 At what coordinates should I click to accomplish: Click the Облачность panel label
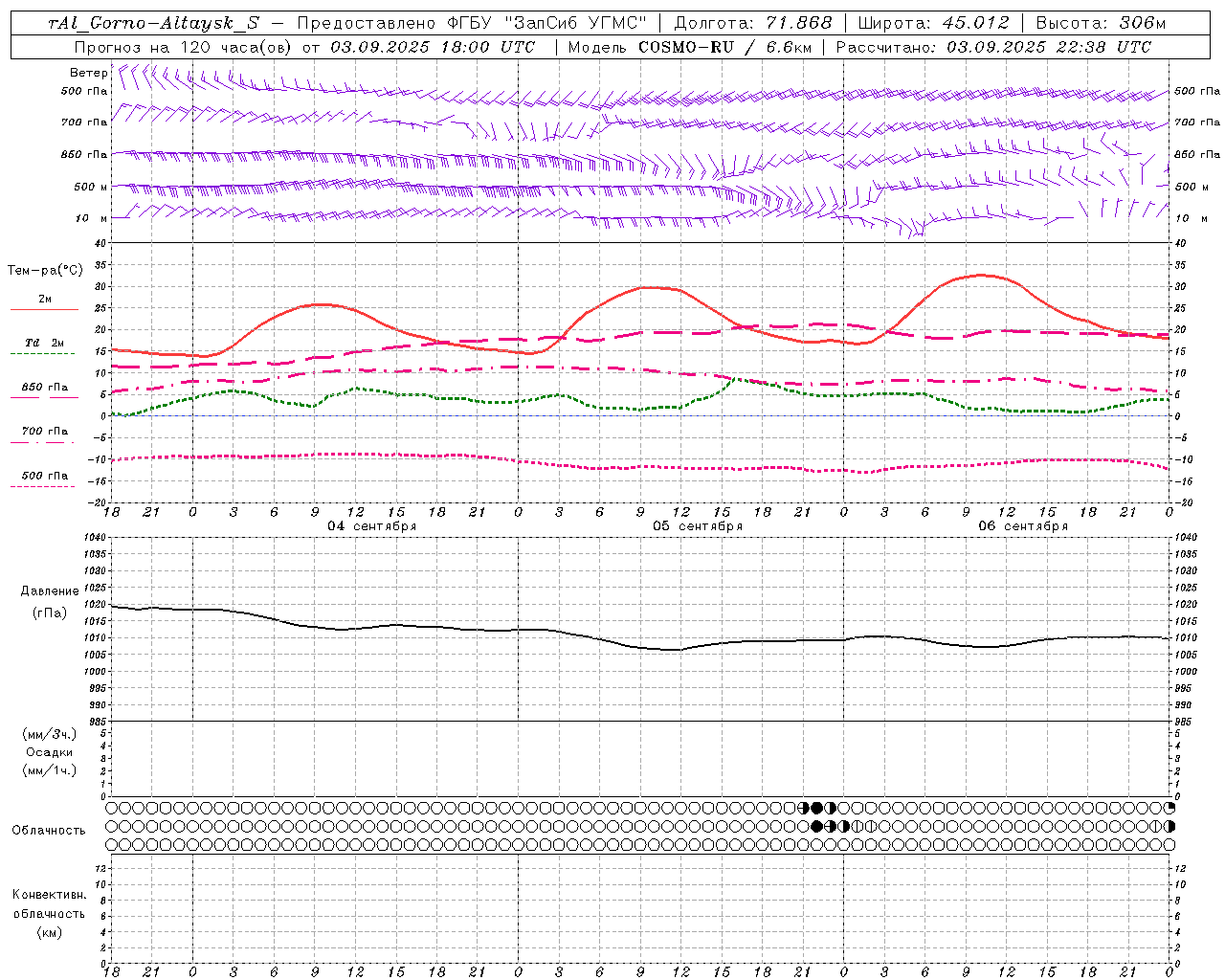tap(49, 831)
